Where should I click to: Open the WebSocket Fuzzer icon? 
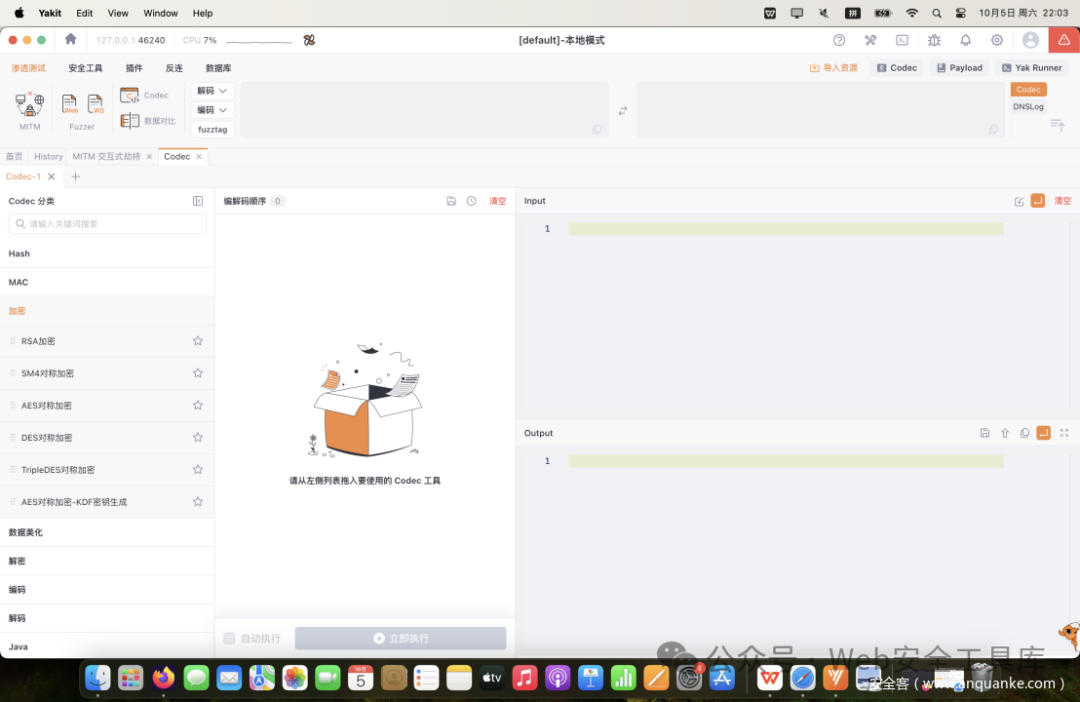tap(95, 104)
